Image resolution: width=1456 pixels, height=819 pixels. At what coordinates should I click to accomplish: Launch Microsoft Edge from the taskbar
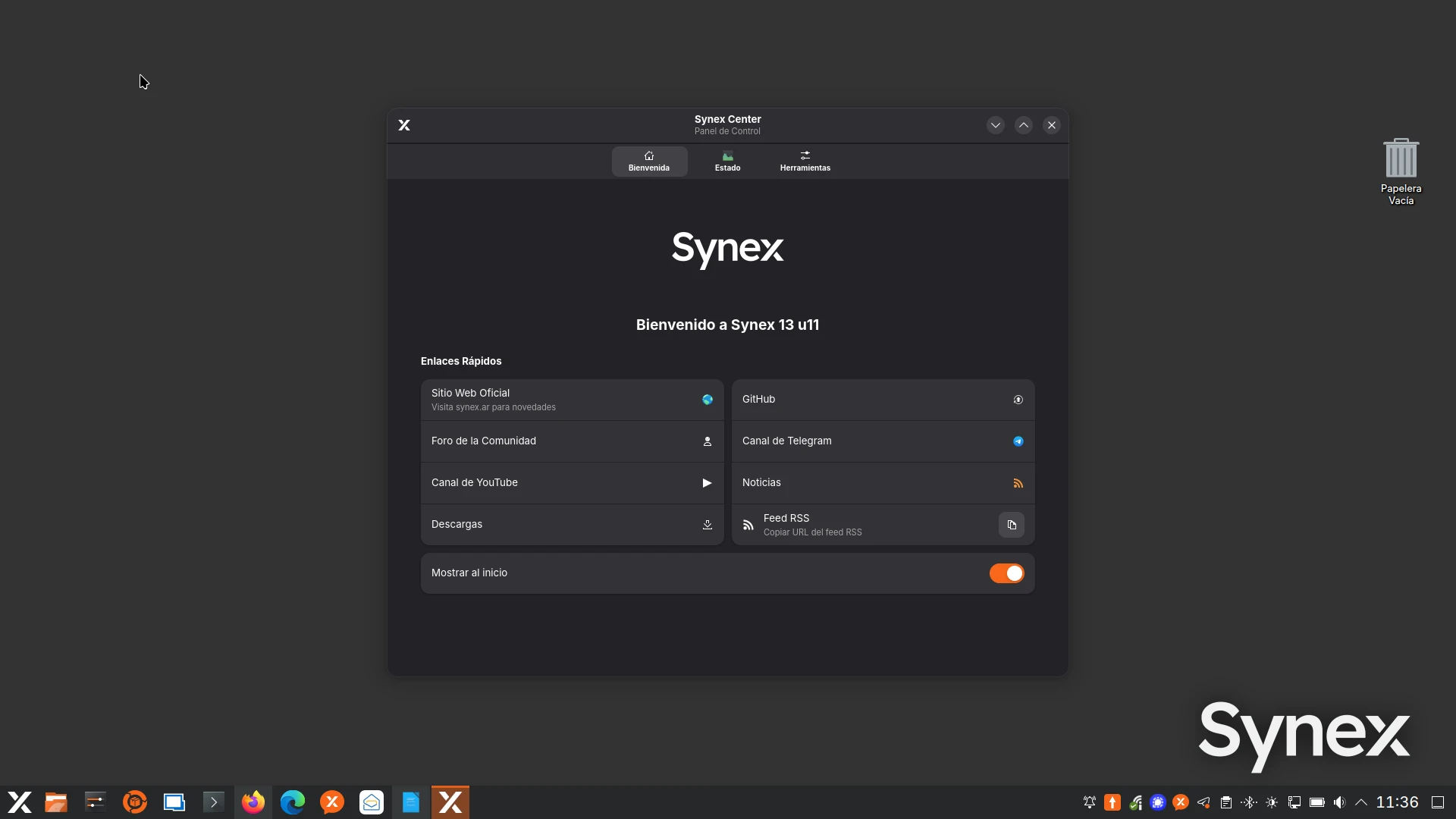293,802
